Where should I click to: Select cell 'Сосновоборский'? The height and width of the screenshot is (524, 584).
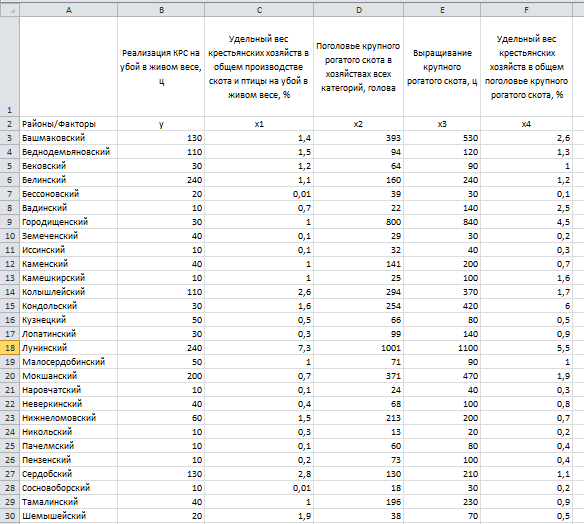click(69, 488)
